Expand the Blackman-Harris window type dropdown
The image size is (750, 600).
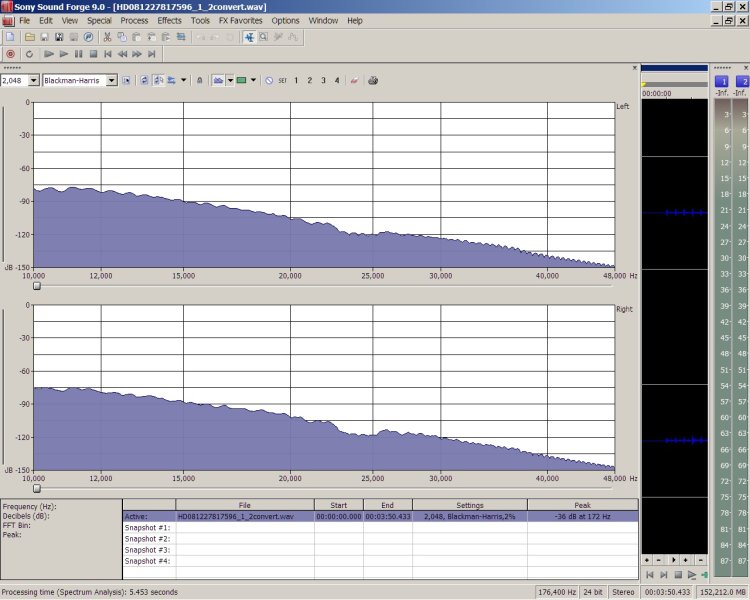point(111,80)
